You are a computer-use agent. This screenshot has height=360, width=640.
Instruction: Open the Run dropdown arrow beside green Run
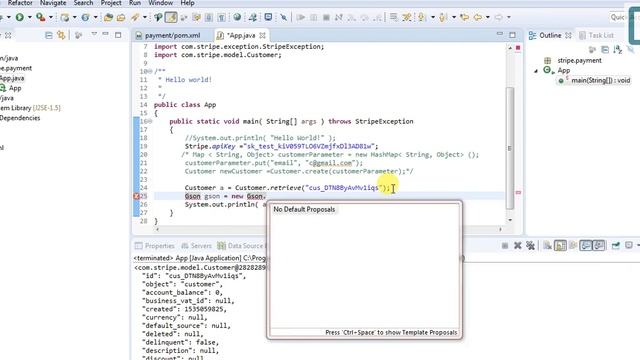click(x=29, y=17)
